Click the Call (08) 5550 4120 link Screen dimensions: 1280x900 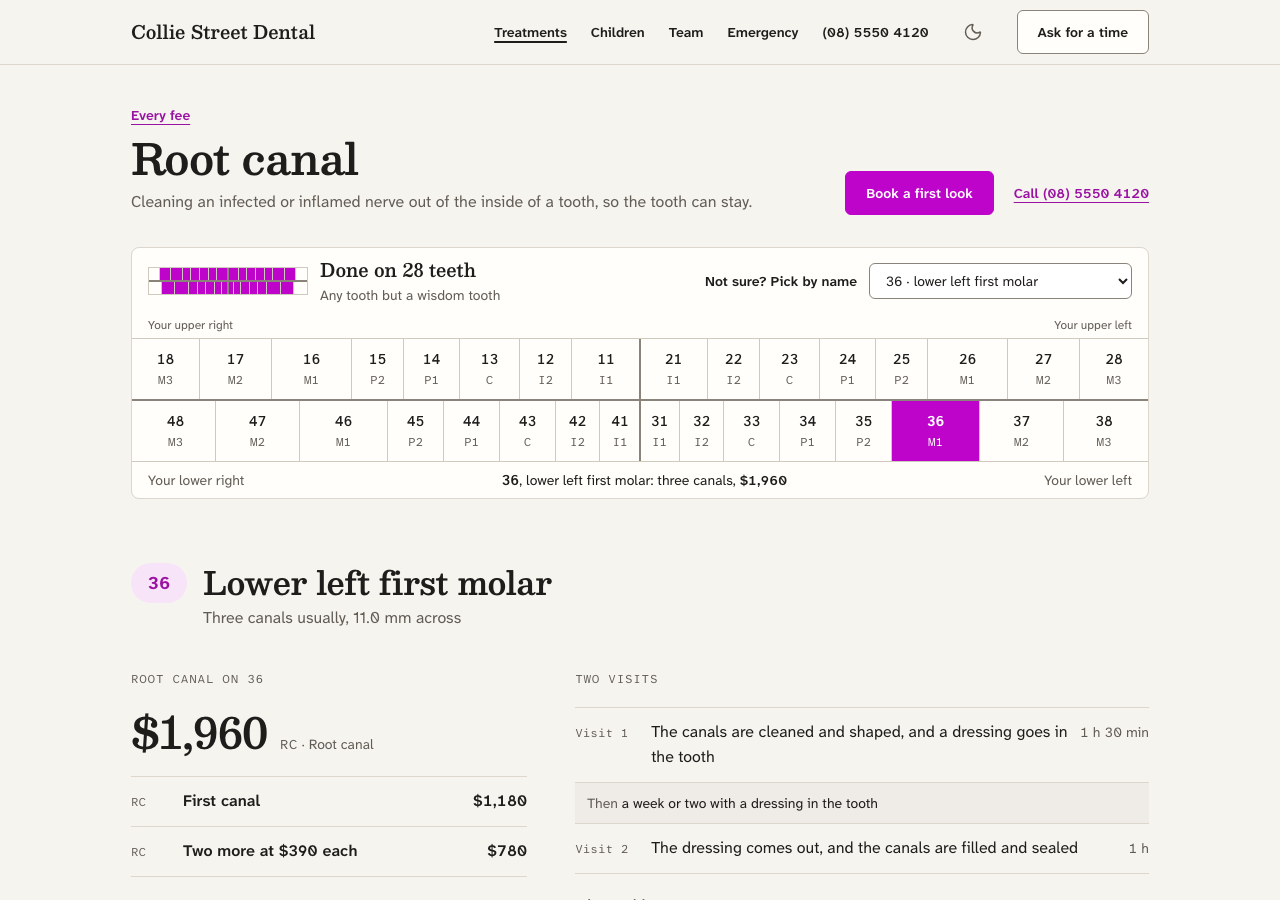(x=1081, y=193)
